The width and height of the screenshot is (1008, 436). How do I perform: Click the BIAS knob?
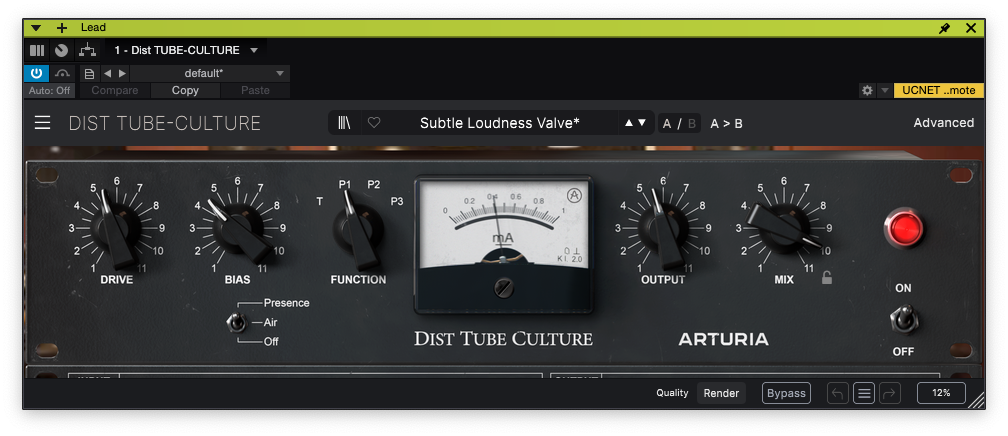(238, 228)
